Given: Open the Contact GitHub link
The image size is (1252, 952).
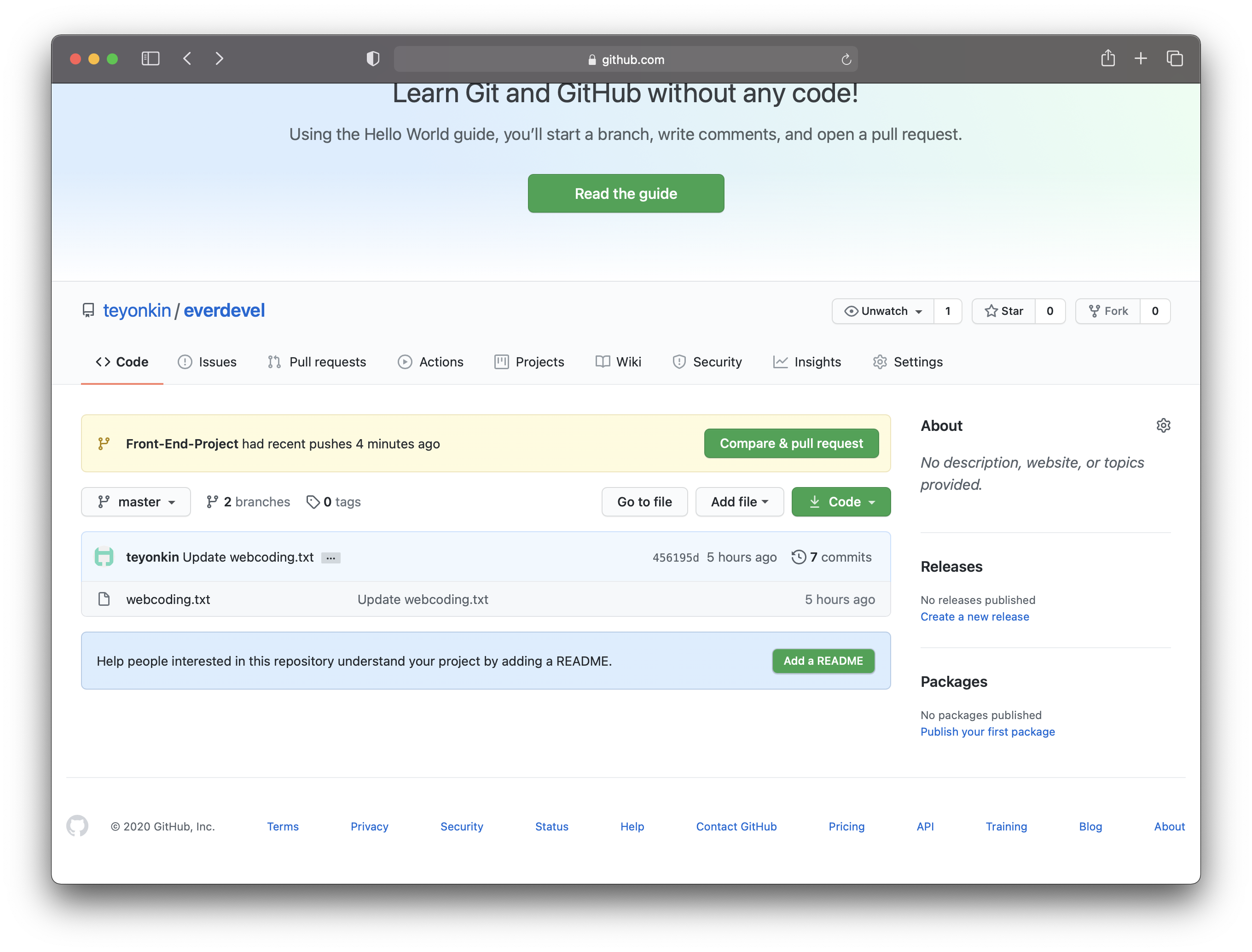Looking at the screenshot, I should point(736,826).
